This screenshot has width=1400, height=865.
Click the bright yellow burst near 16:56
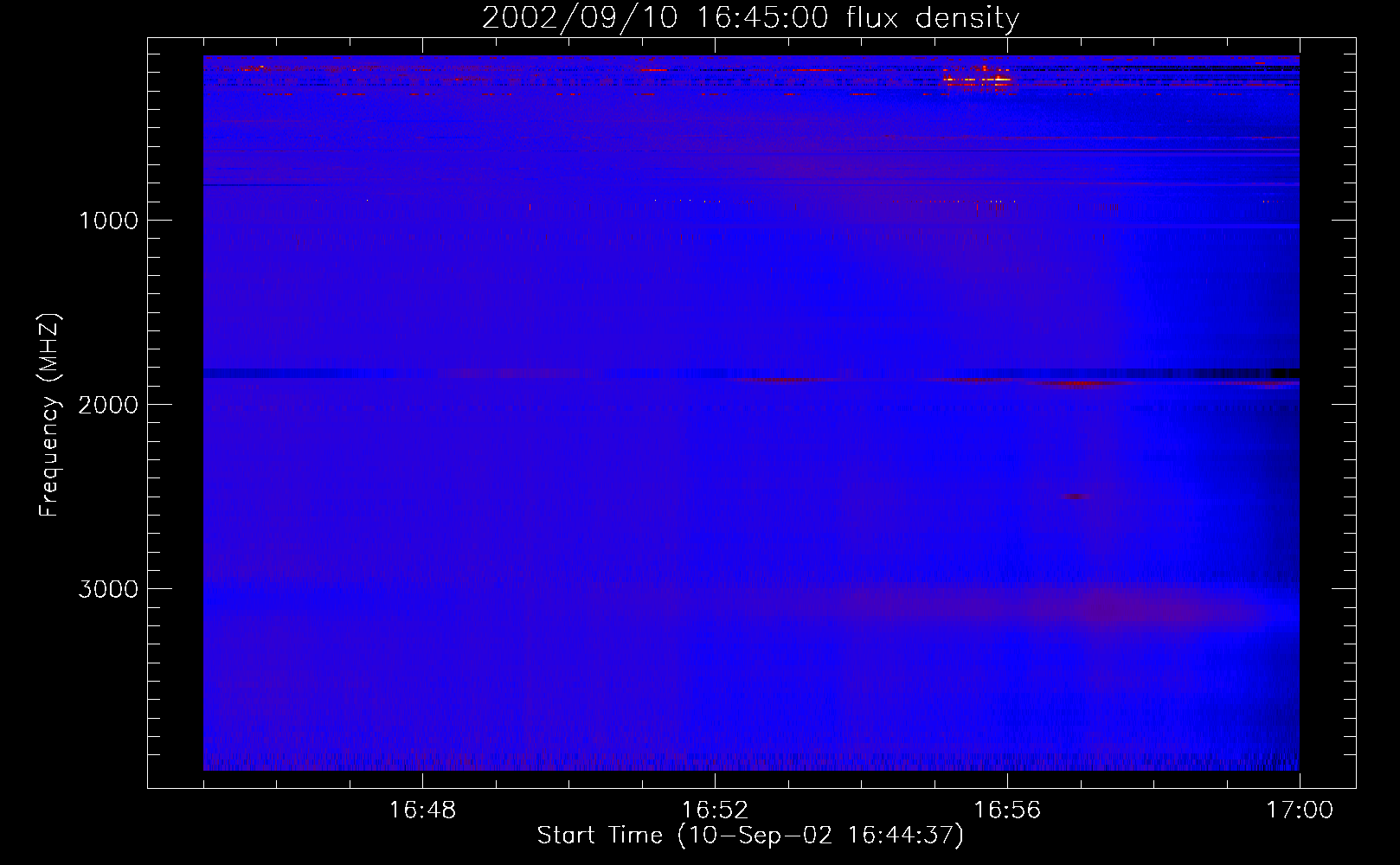[978, 78]
